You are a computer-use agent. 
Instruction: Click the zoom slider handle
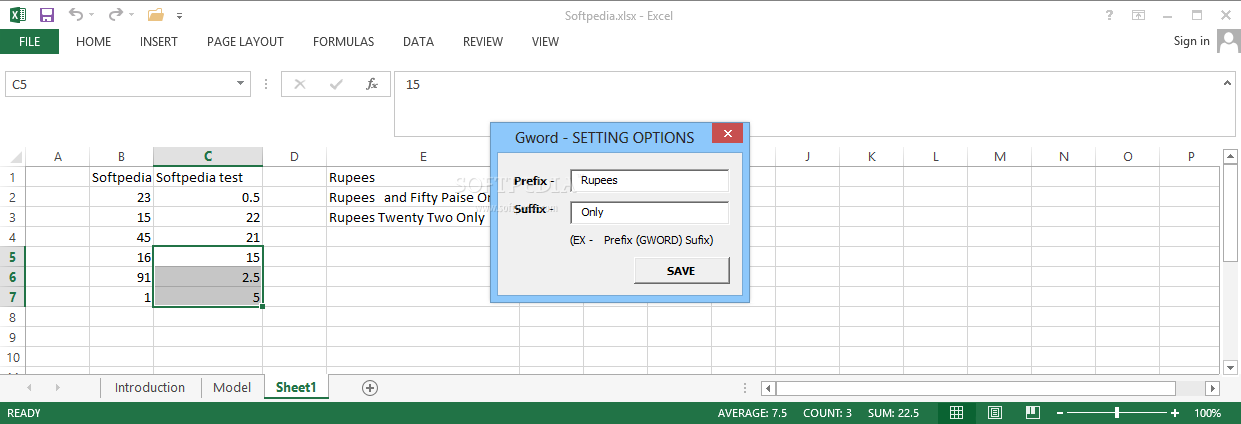[1117, 413]
